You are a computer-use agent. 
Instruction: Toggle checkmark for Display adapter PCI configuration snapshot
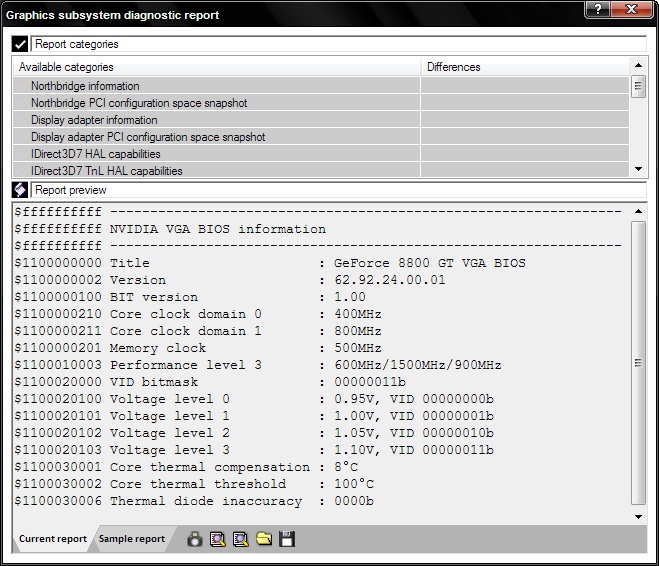(x=24, y=137)
